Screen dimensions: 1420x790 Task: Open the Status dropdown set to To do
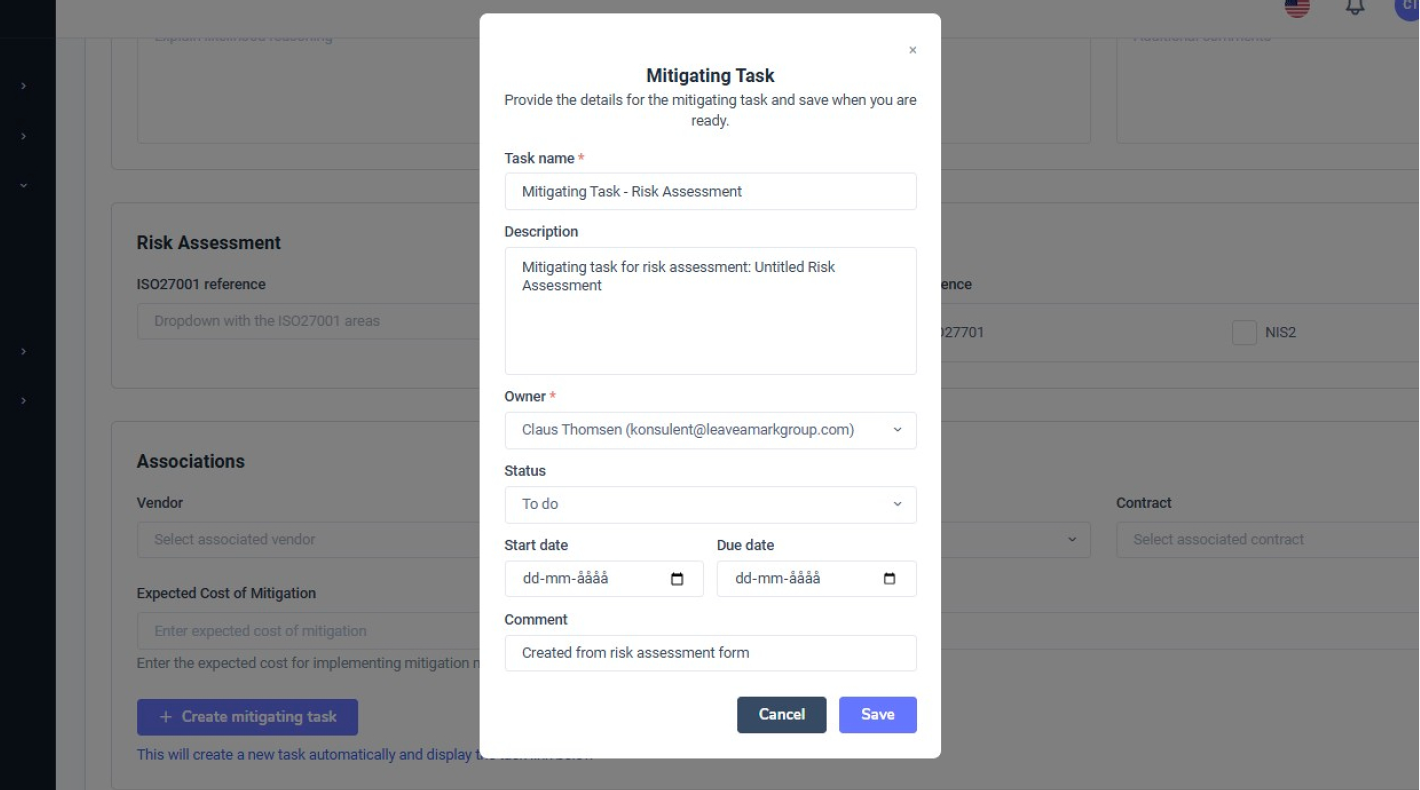pos(710,505)
